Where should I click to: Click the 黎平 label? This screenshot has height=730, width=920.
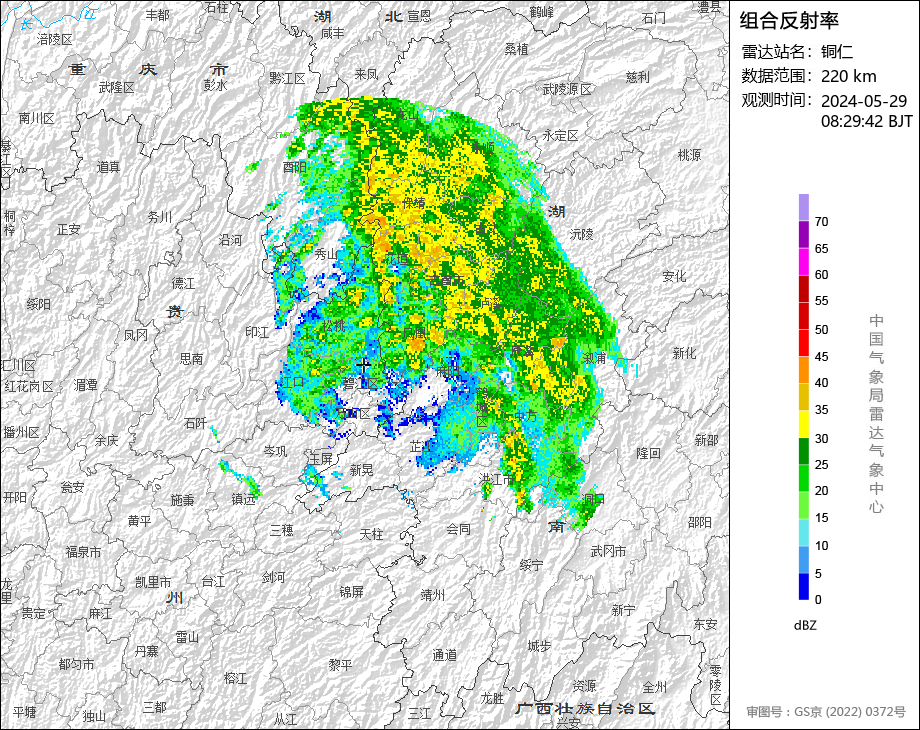[340, 665]
